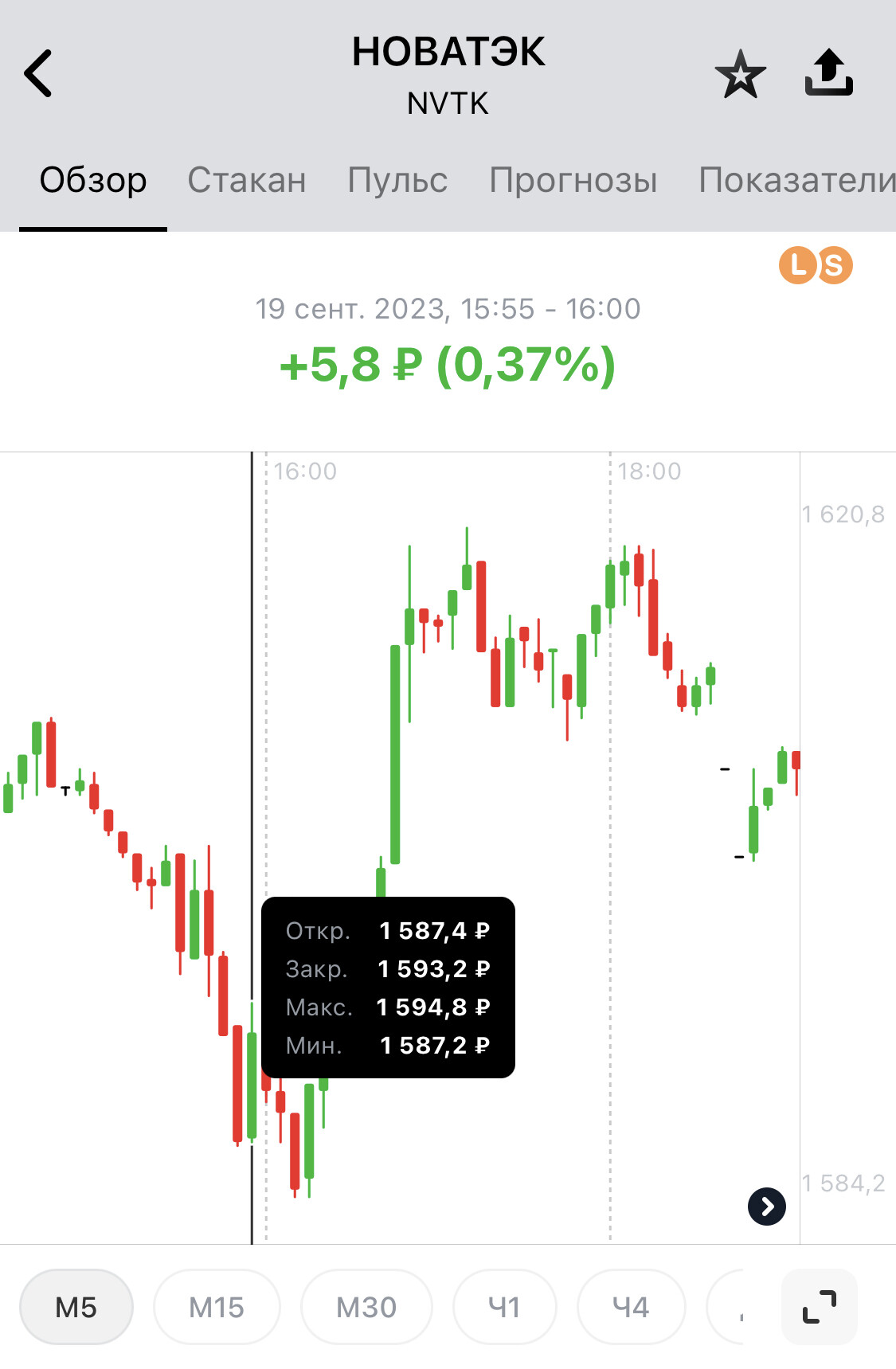This screenshot has width=896, height=1369.
Task: Select the M5 timeframe
Action: click(76, 1307)
